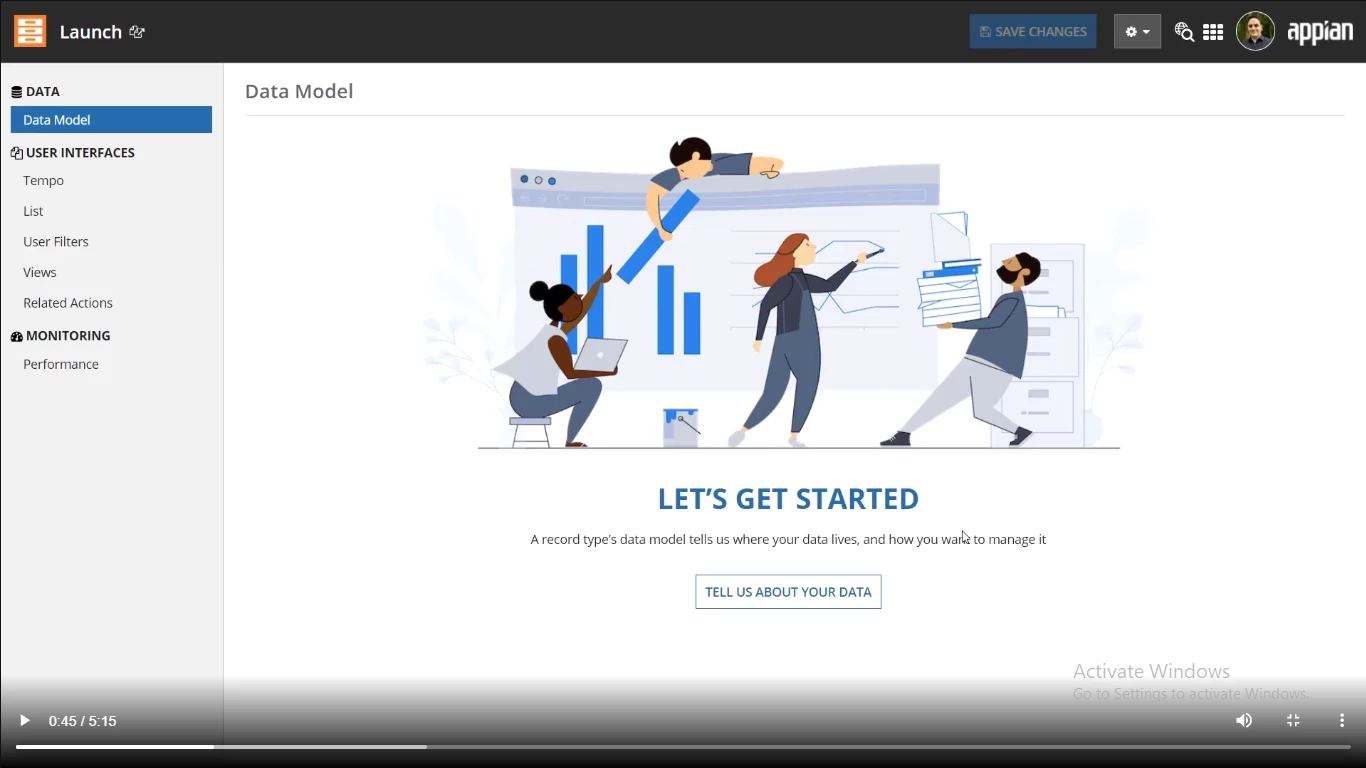Open Related Actions in the sidebar
The image size is (1366, 768).
tap(68, 303)
